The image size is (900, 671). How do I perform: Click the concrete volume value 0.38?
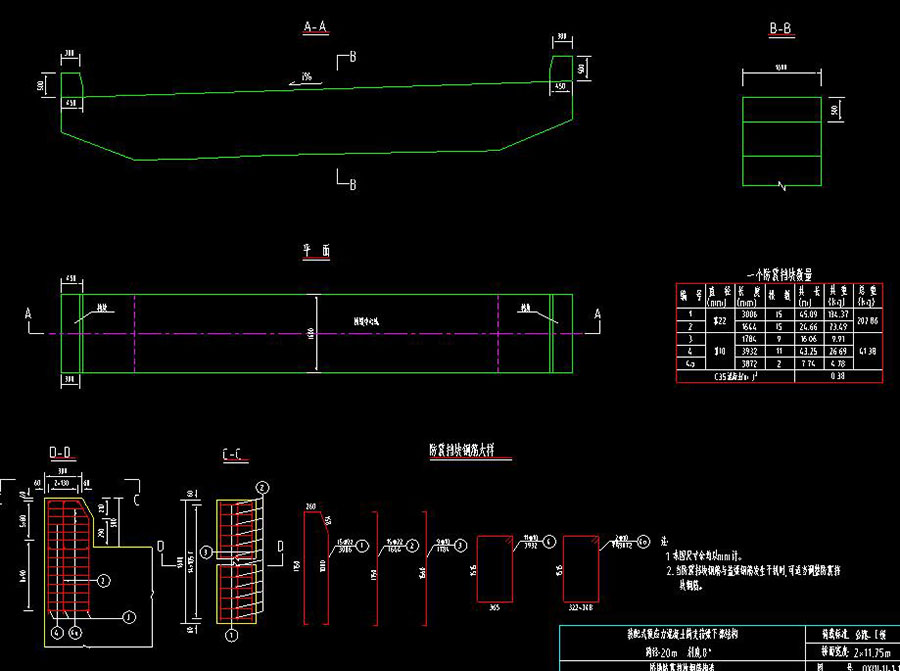pos(838,377)
